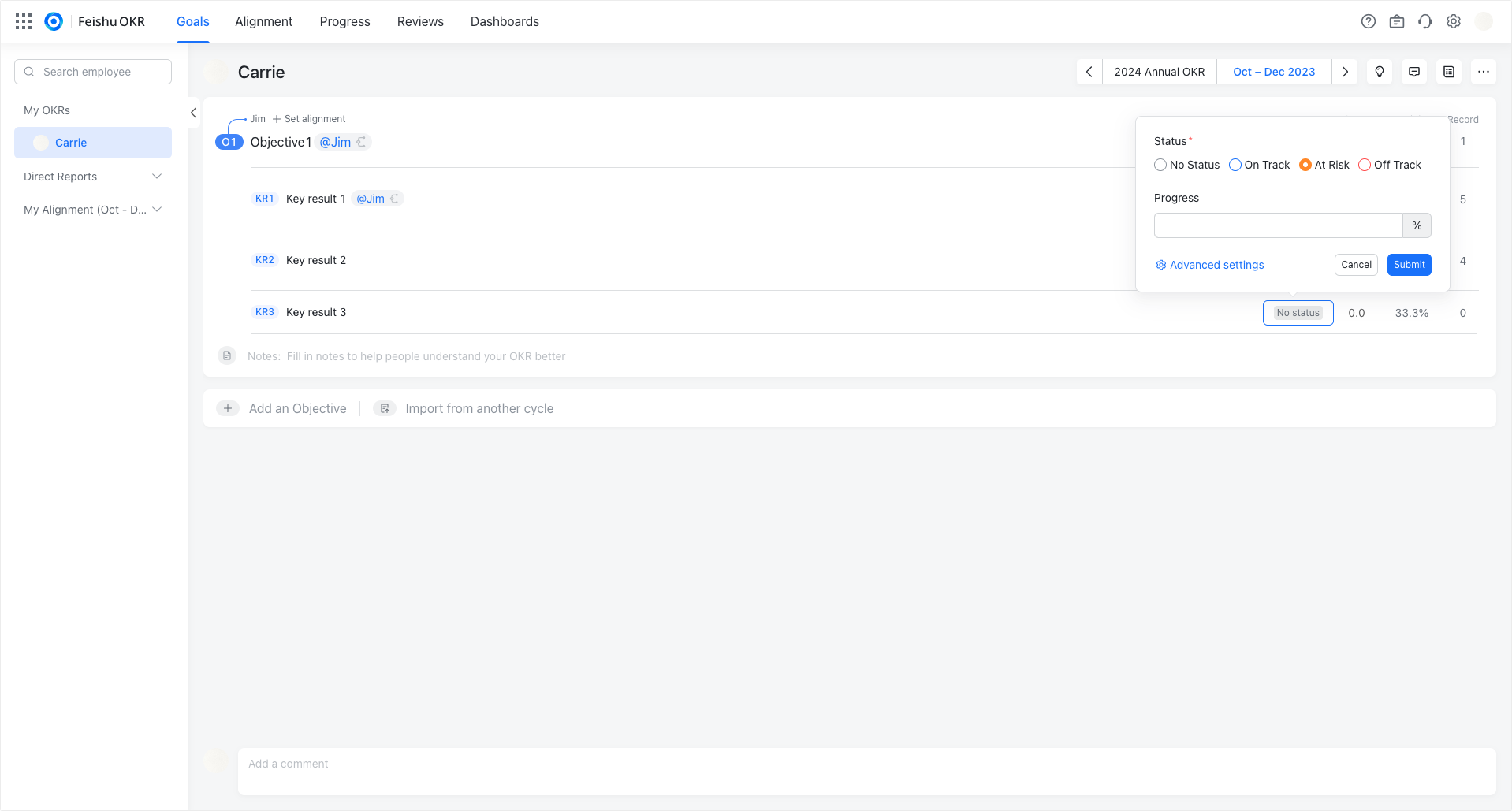Open the settings gear
This screenshot has height=811, width=1512.
coord(1453,21)
